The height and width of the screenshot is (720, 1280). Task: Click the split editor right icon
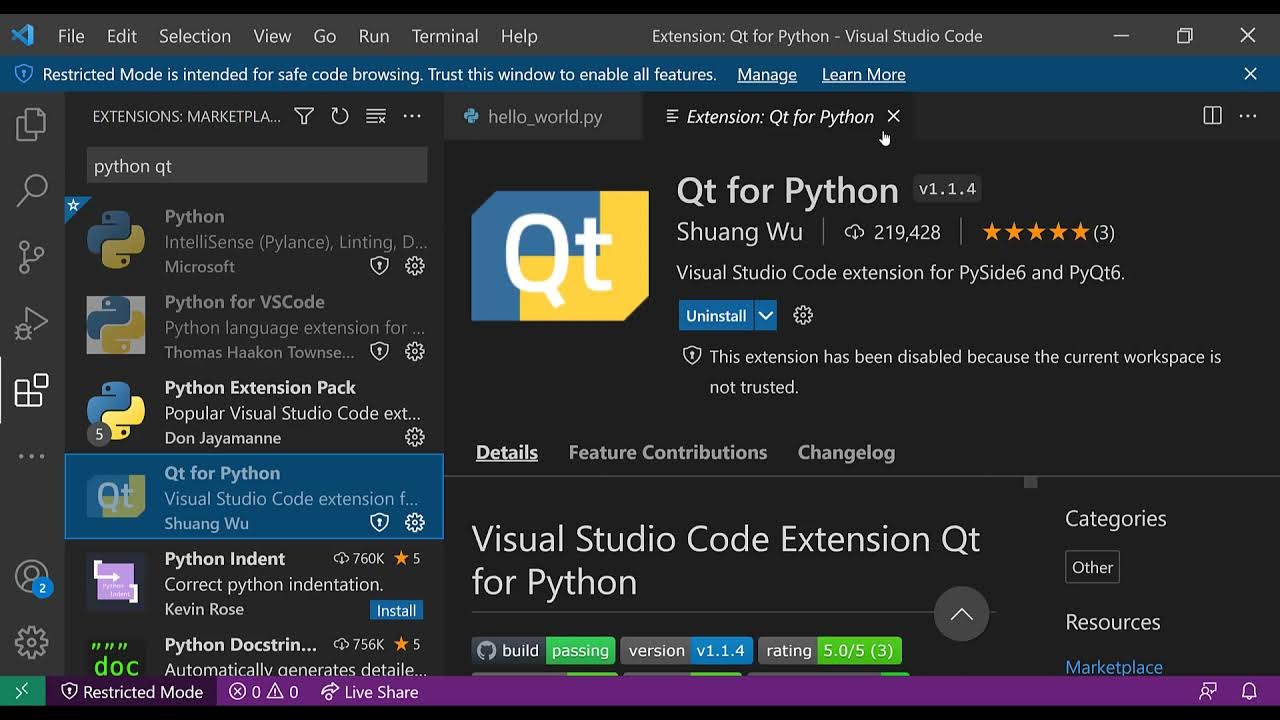tap(1212, 116)
